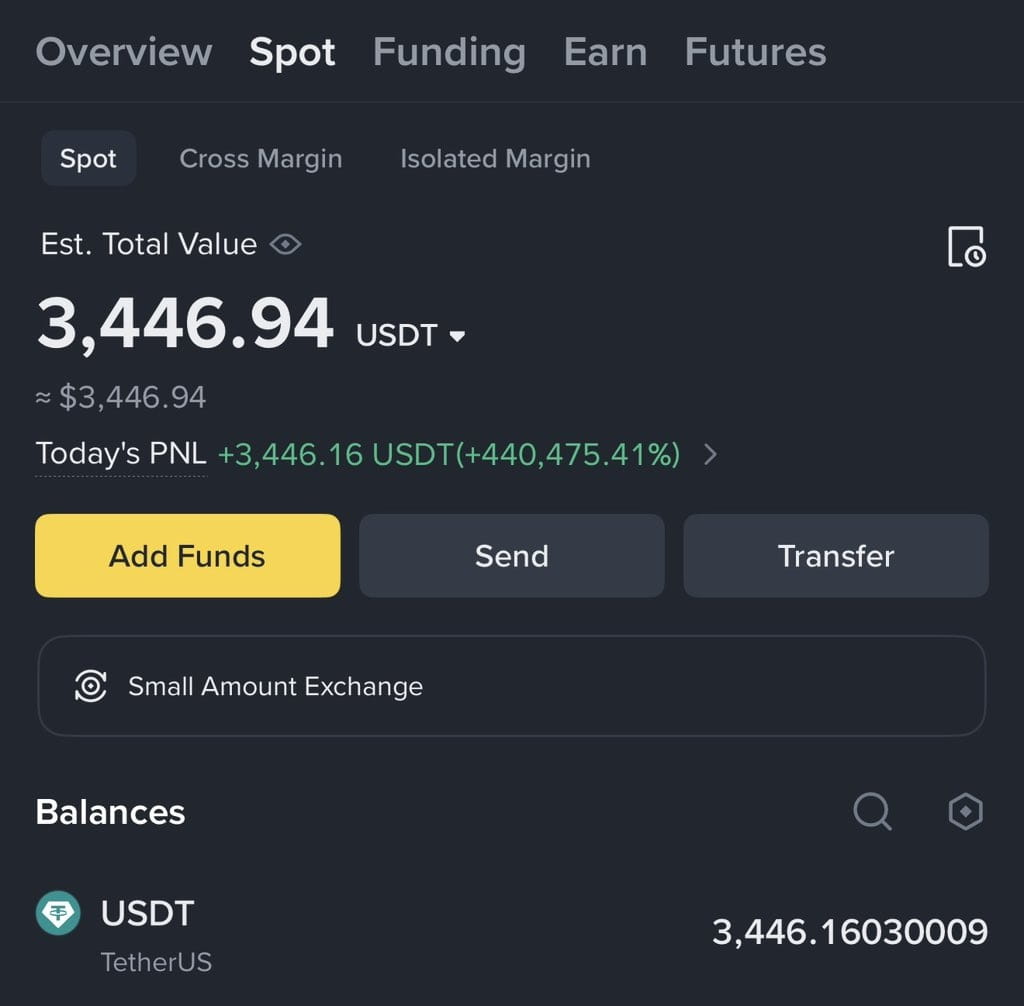Search balances with magnifier icon
Image resolution: width=1024 pixels, height=1006 pixels.
coord(872,811)
